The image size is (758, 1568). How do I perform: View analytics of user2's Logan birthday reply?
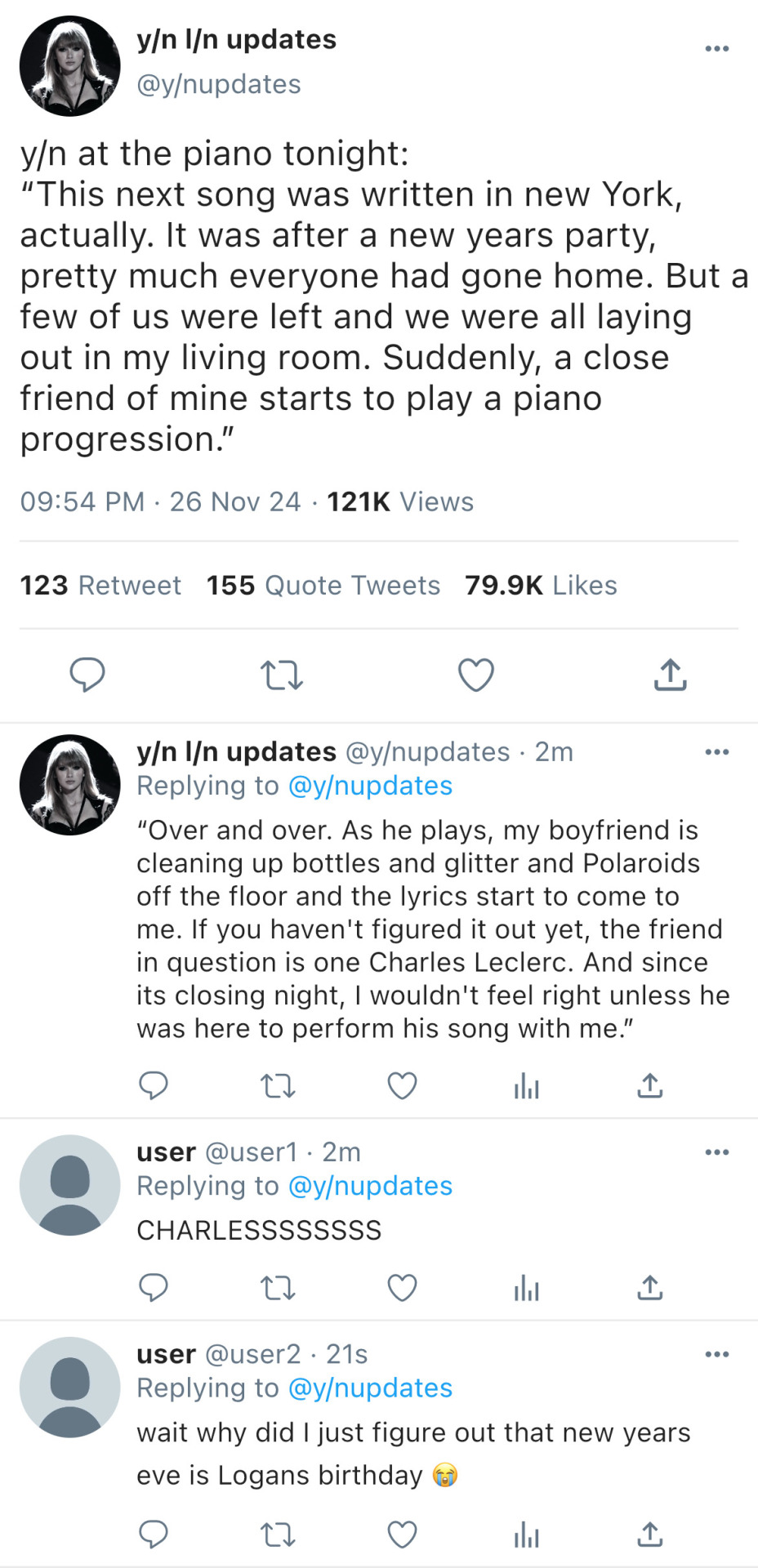pyautogui.click(x=526, y=1536)
